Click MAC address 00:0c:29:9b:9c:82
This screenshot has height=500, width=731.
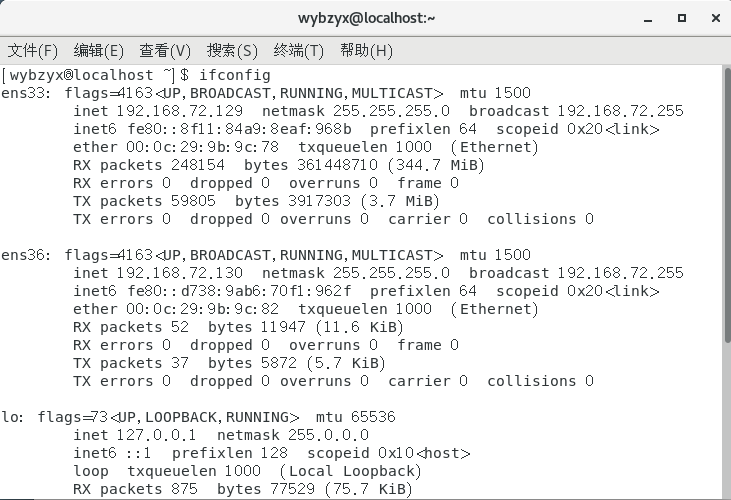(202, 309)
